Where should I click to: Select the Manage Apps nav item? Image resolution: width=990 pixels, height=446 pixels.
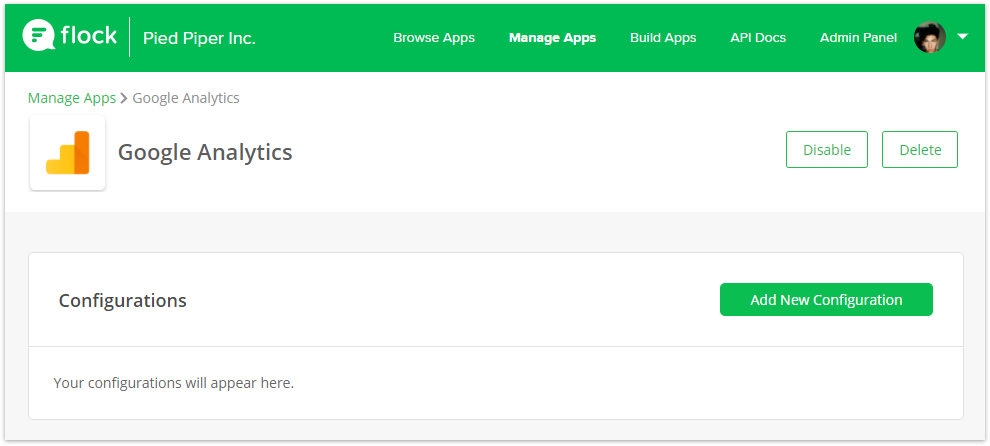(552, 38)
